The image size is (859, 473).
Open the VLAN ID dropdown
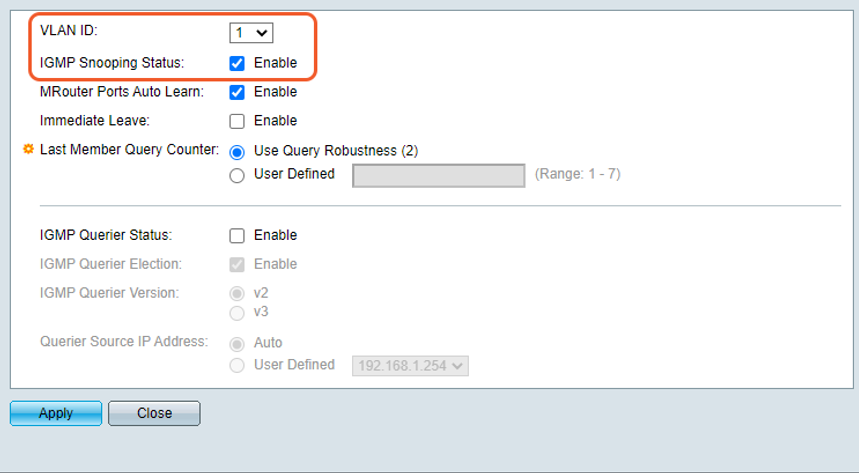(251, 33)
